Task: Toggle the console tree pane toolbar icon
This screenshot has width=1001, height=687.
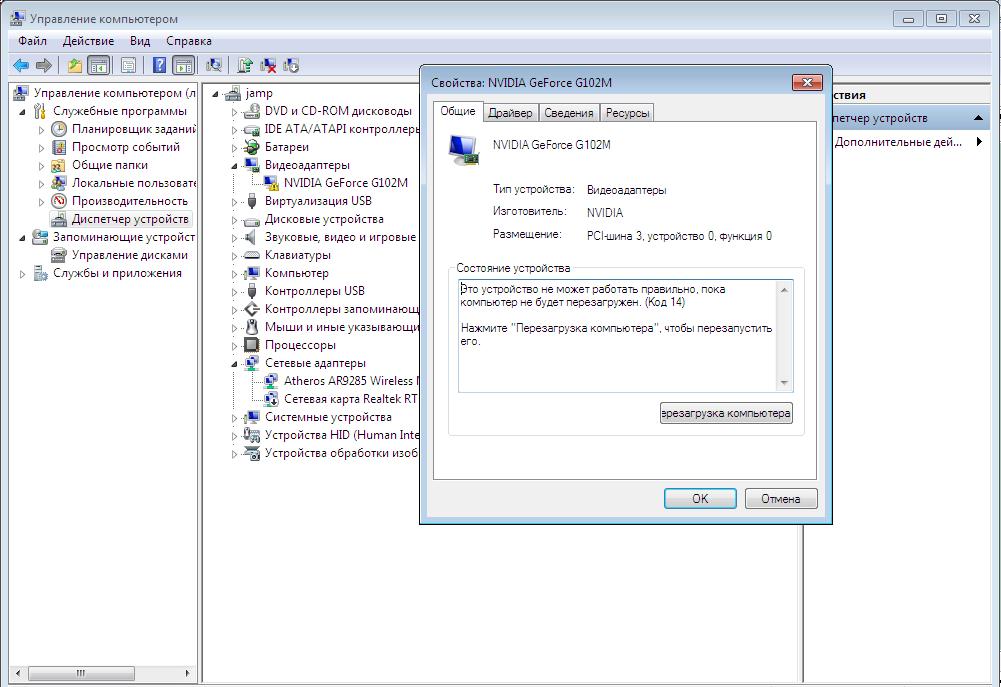Action: (98, 65)
